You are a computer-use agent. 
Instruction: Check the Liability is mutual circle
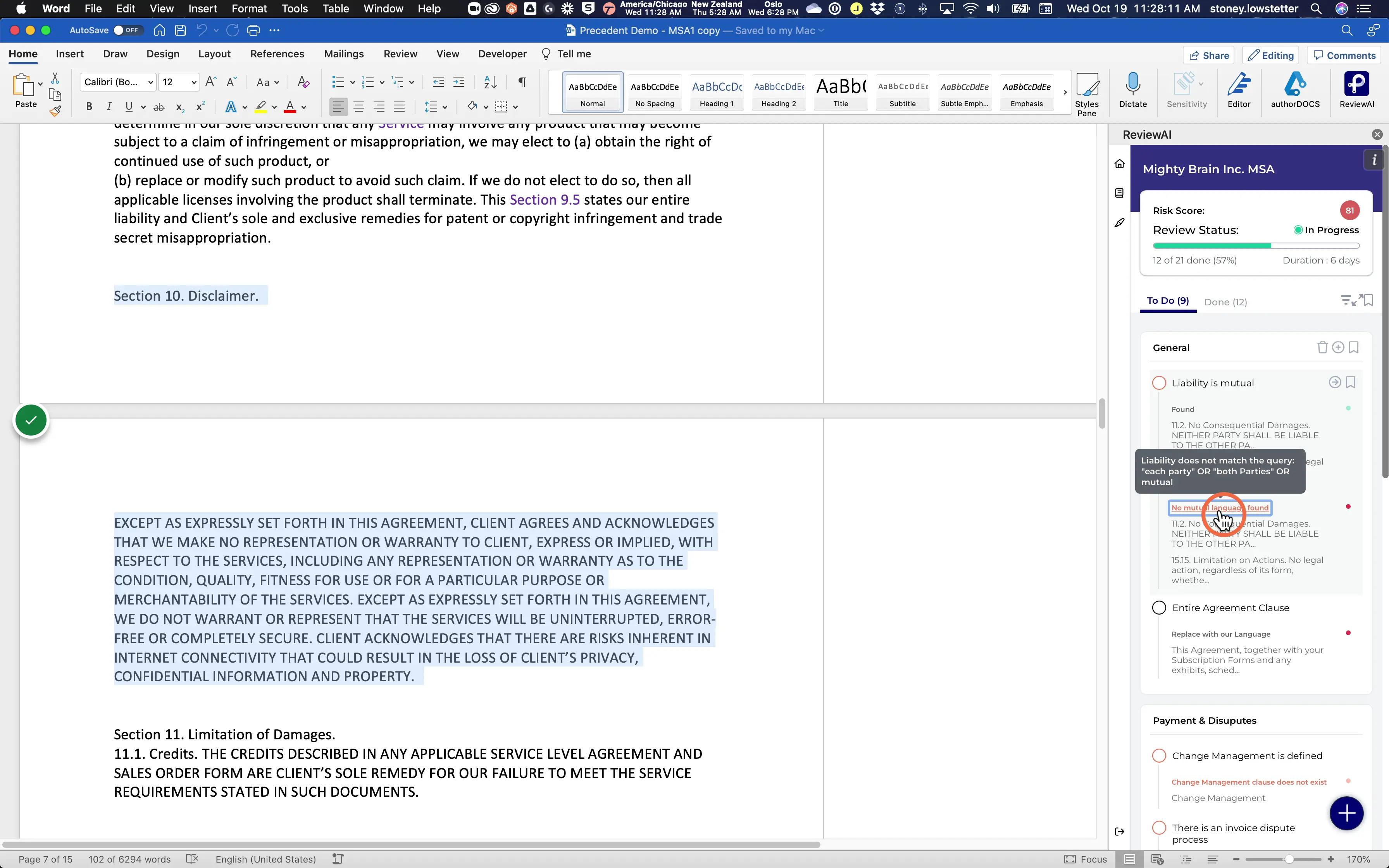click(1159, 383)
